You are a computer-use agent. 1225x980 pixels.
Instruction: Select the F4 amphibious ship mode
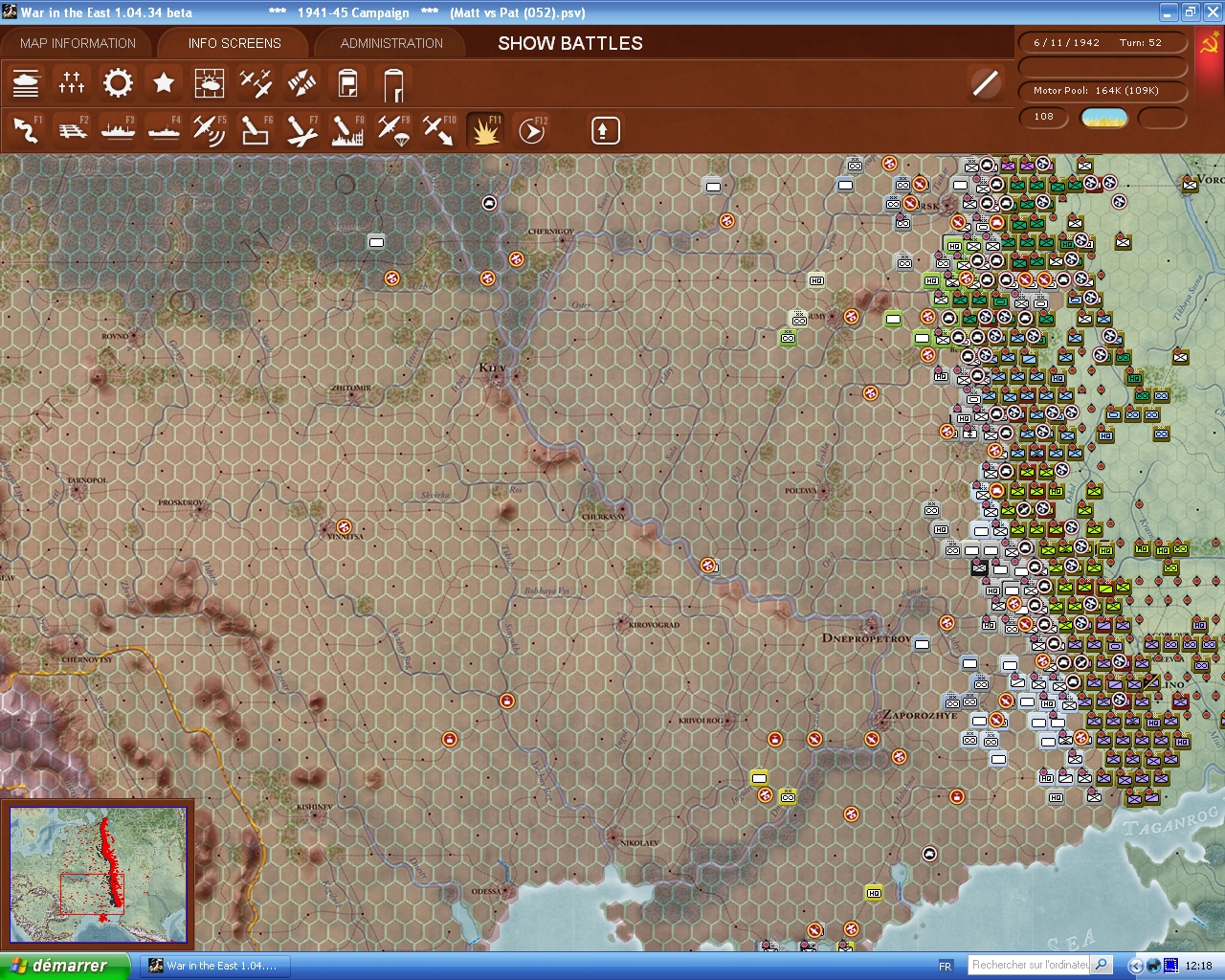click(164, 130)
